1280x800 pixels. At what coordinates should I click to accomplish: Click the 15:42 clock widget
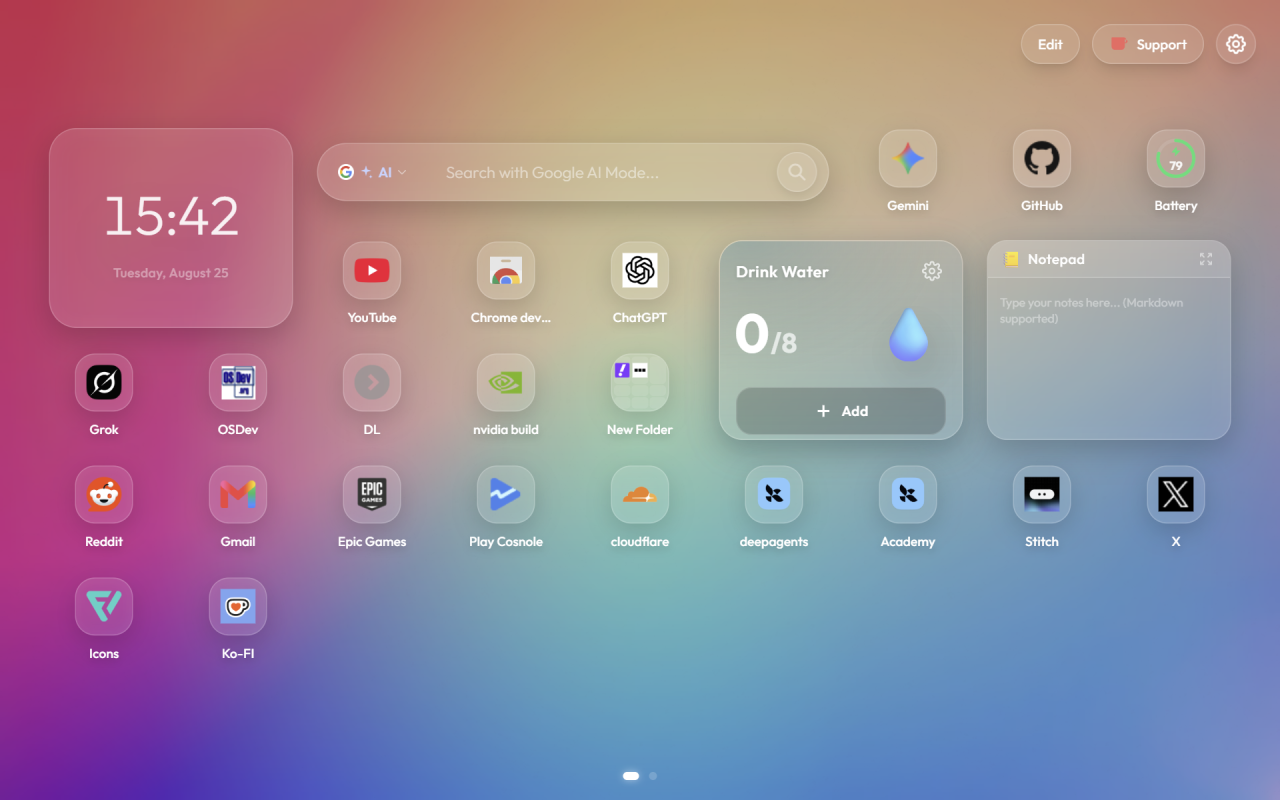171,228
